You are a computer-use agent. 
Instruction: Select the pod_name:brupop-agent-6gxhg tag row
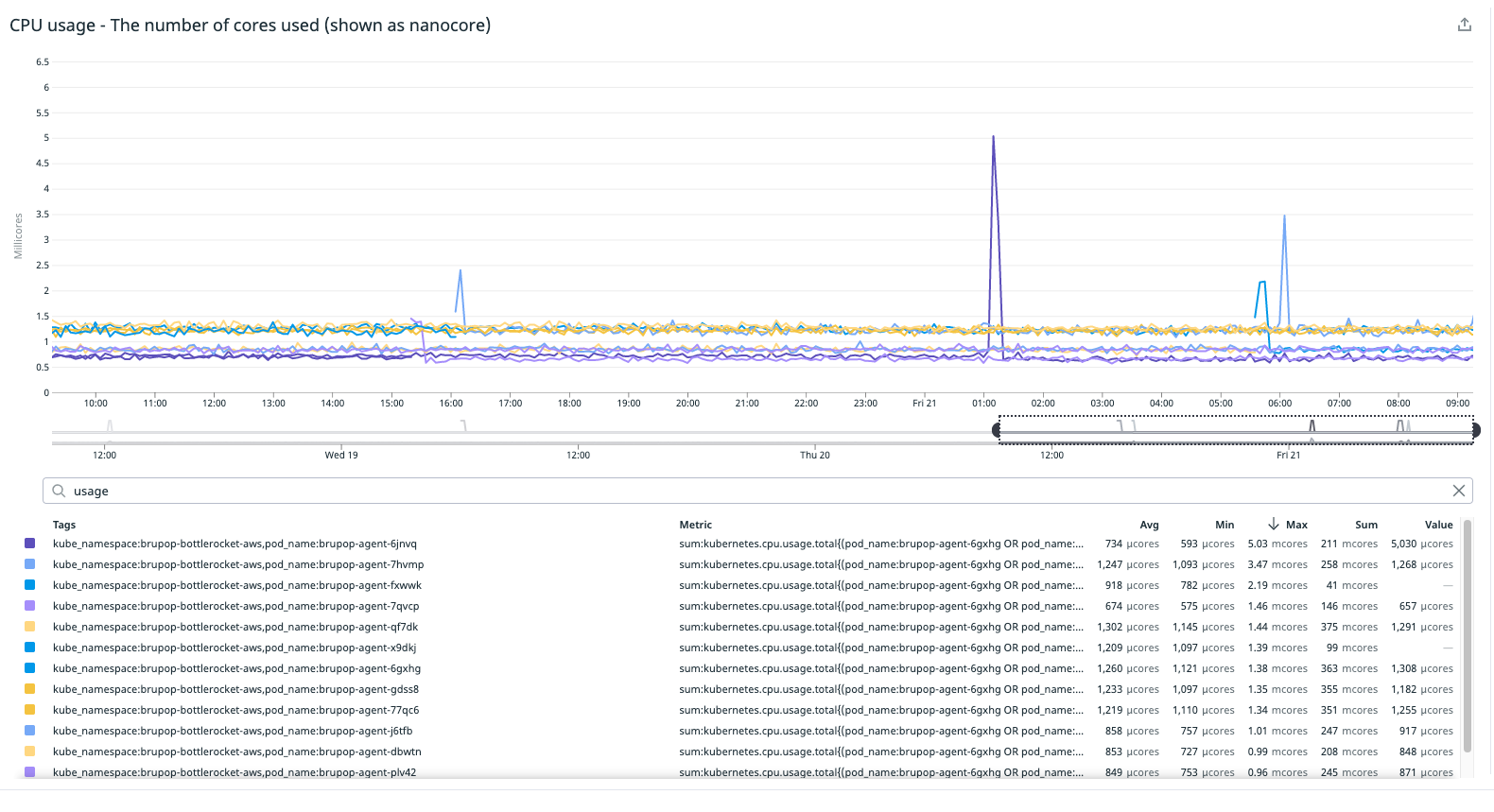pos(236,668)
